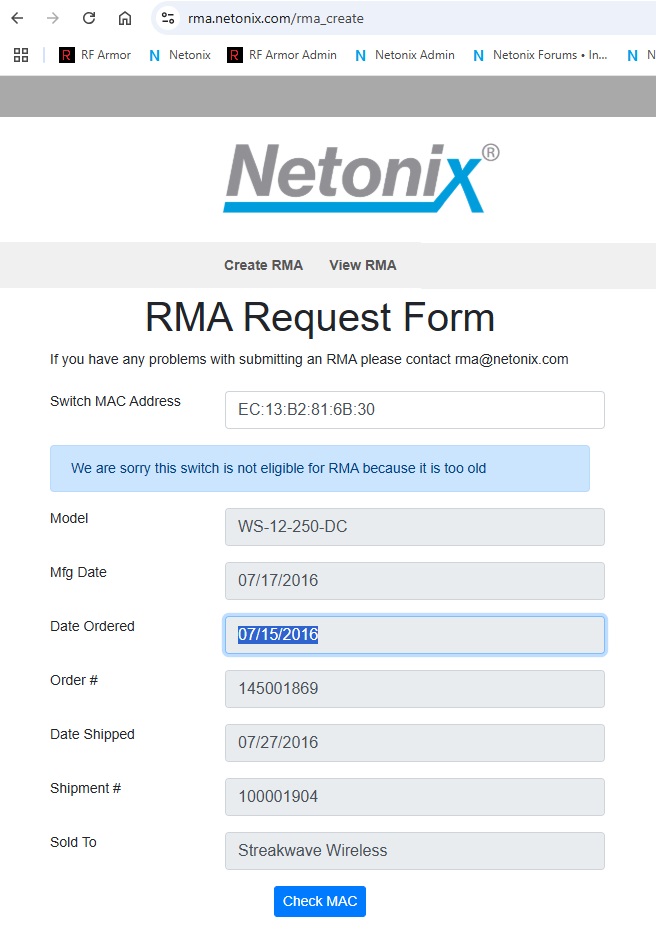Select the Create RMA menu item
The height and width of the screenshot is (946, 656).
pyautogui.click(x=263, y=265)
